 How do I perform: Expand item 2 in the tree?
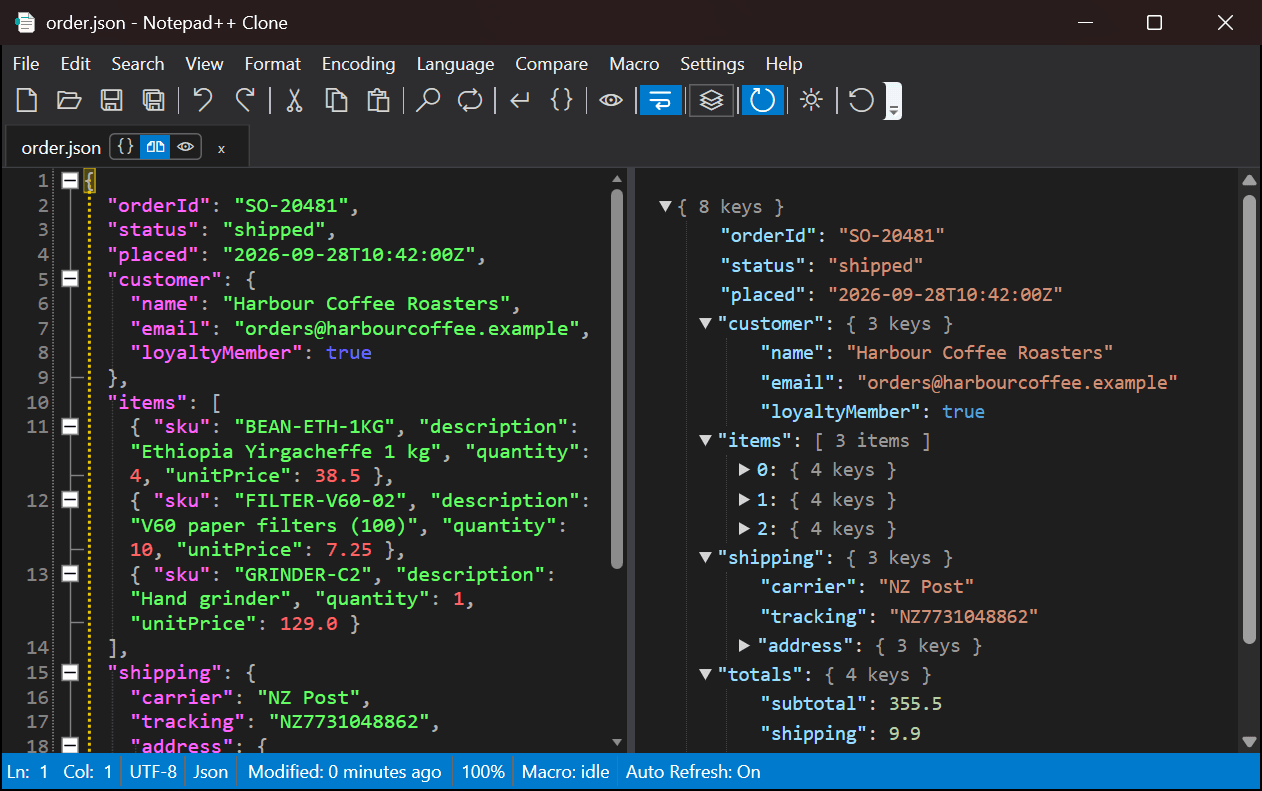[x=744, y=529]
